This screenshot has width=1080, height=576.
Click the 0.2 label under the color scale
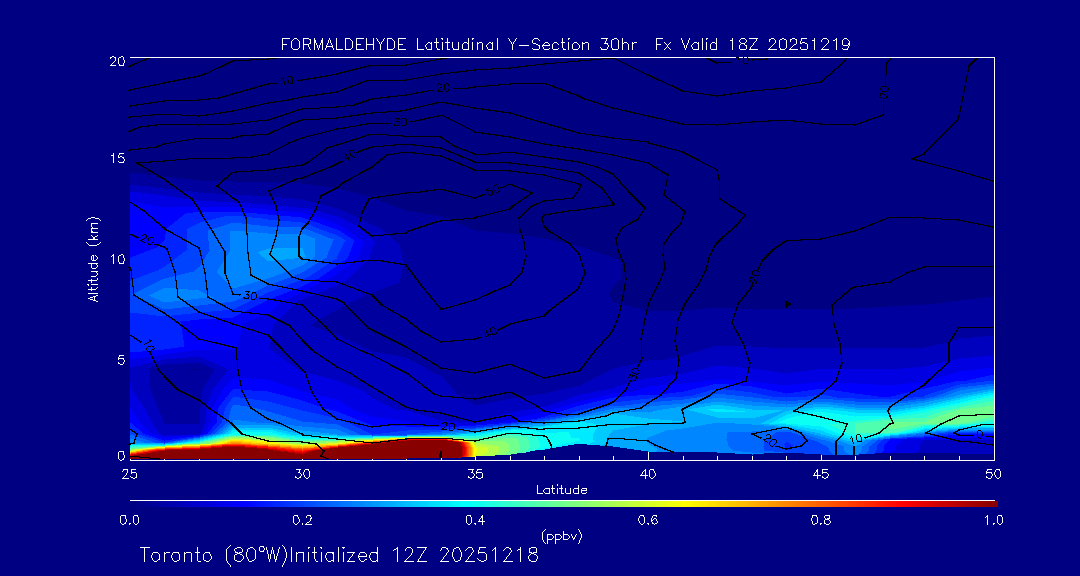302,520
